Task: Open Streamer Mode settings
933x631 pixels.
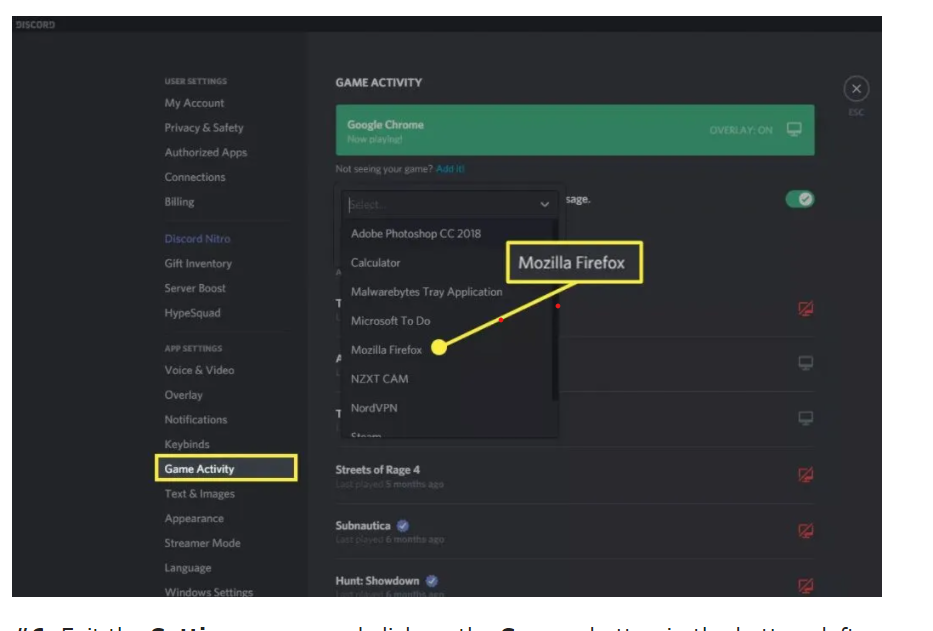Action: (202, 543)
